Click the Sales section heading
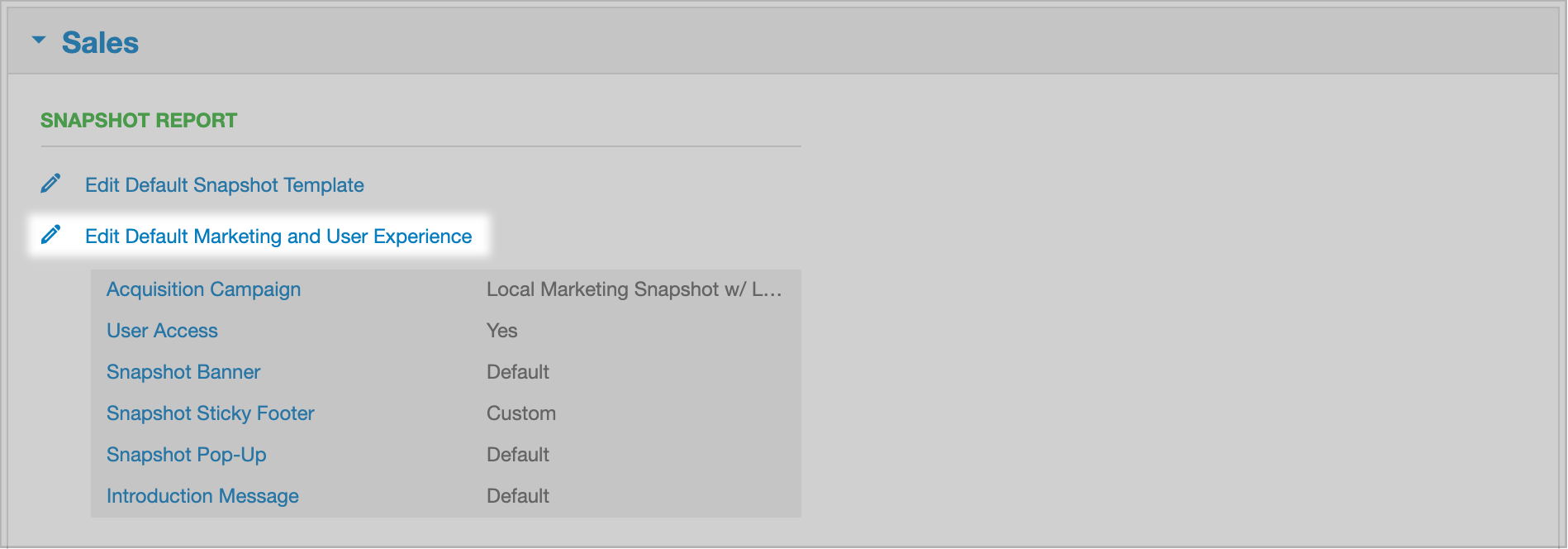This screenshot has height=549, width=1568. click(100, 43)
